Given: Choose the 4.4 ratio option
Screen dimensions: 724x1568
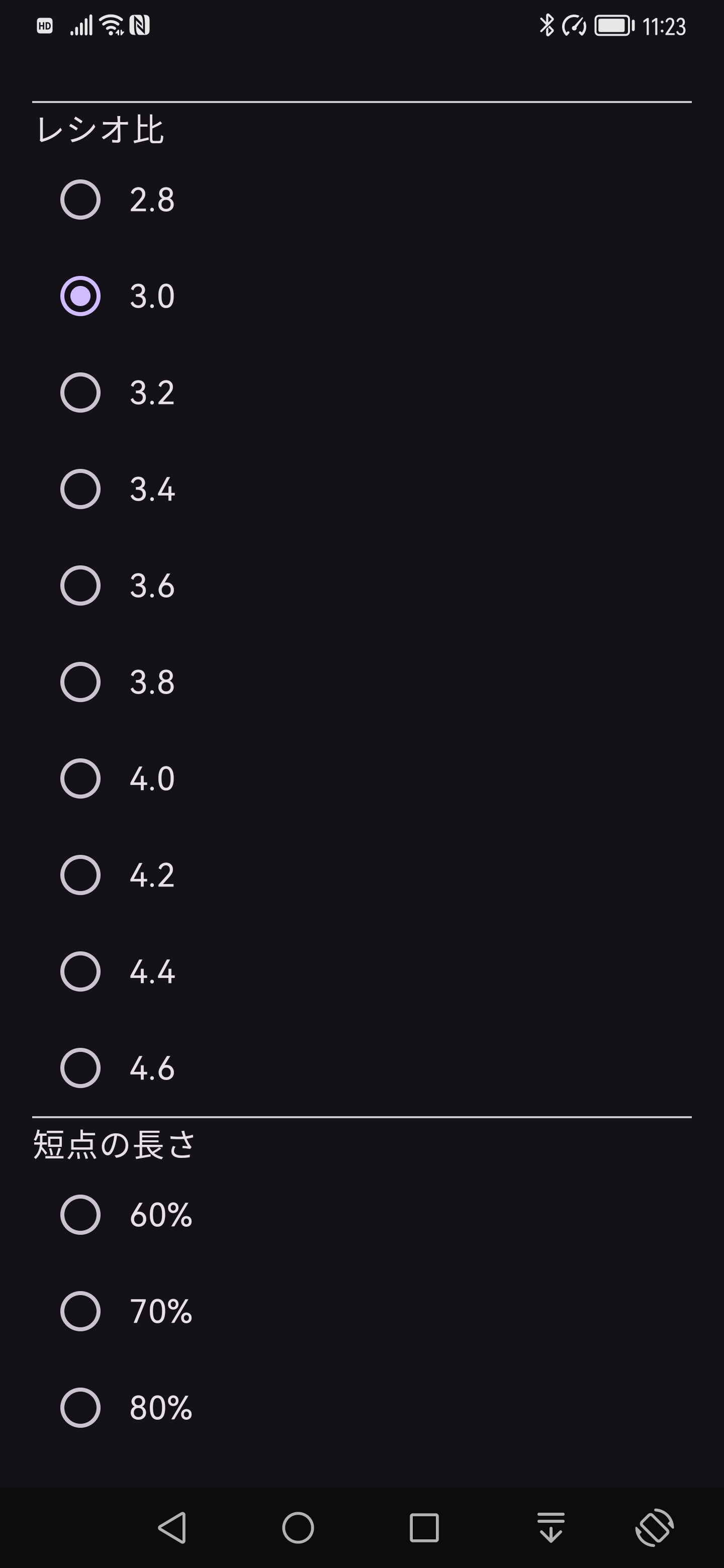Looking at the screenshot, I should [80, 971].
